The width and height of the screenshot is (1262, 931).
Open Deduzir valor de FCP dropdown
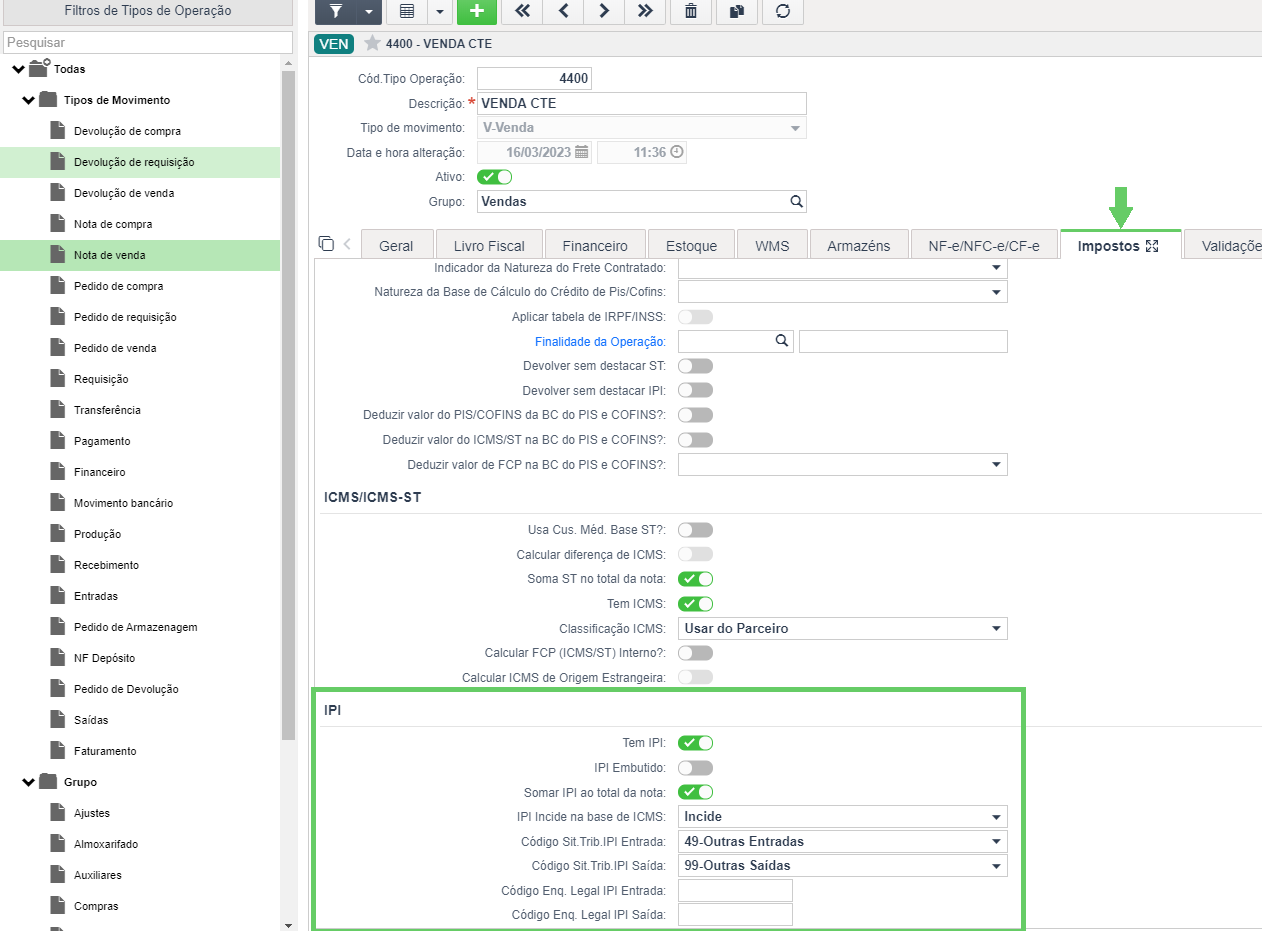point(996,465)
